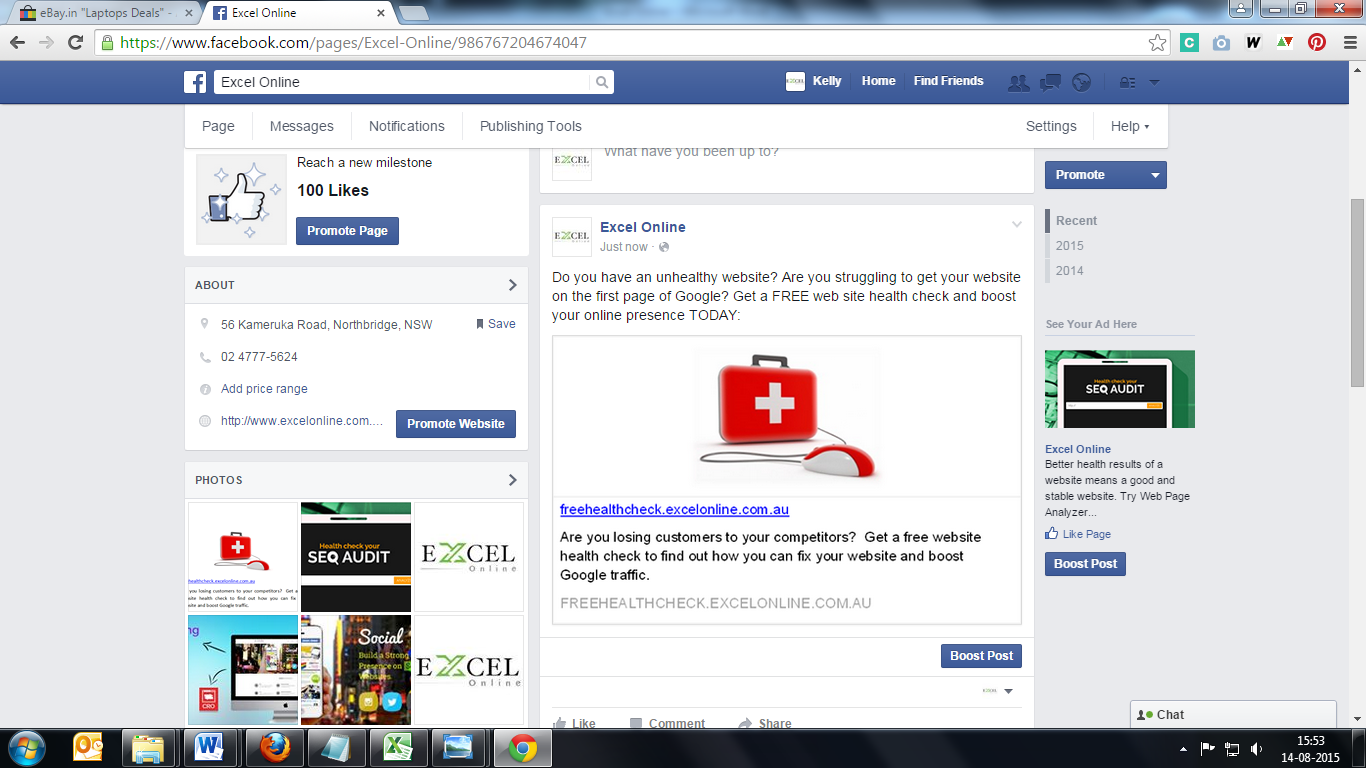Open the post-as identity selector below post

click(997, 691)
